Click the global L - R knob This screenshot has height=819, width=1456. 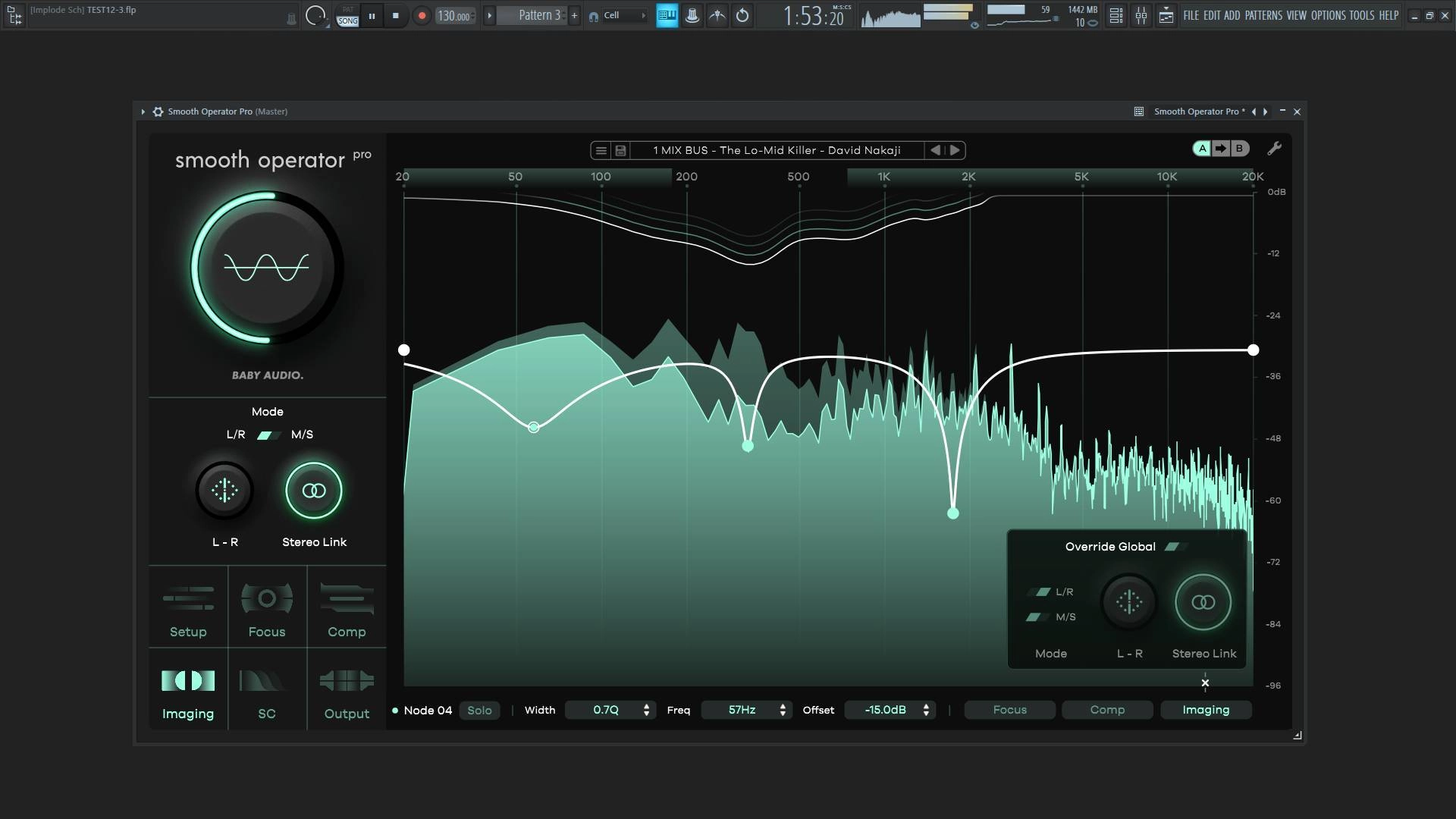click(224, 491)
